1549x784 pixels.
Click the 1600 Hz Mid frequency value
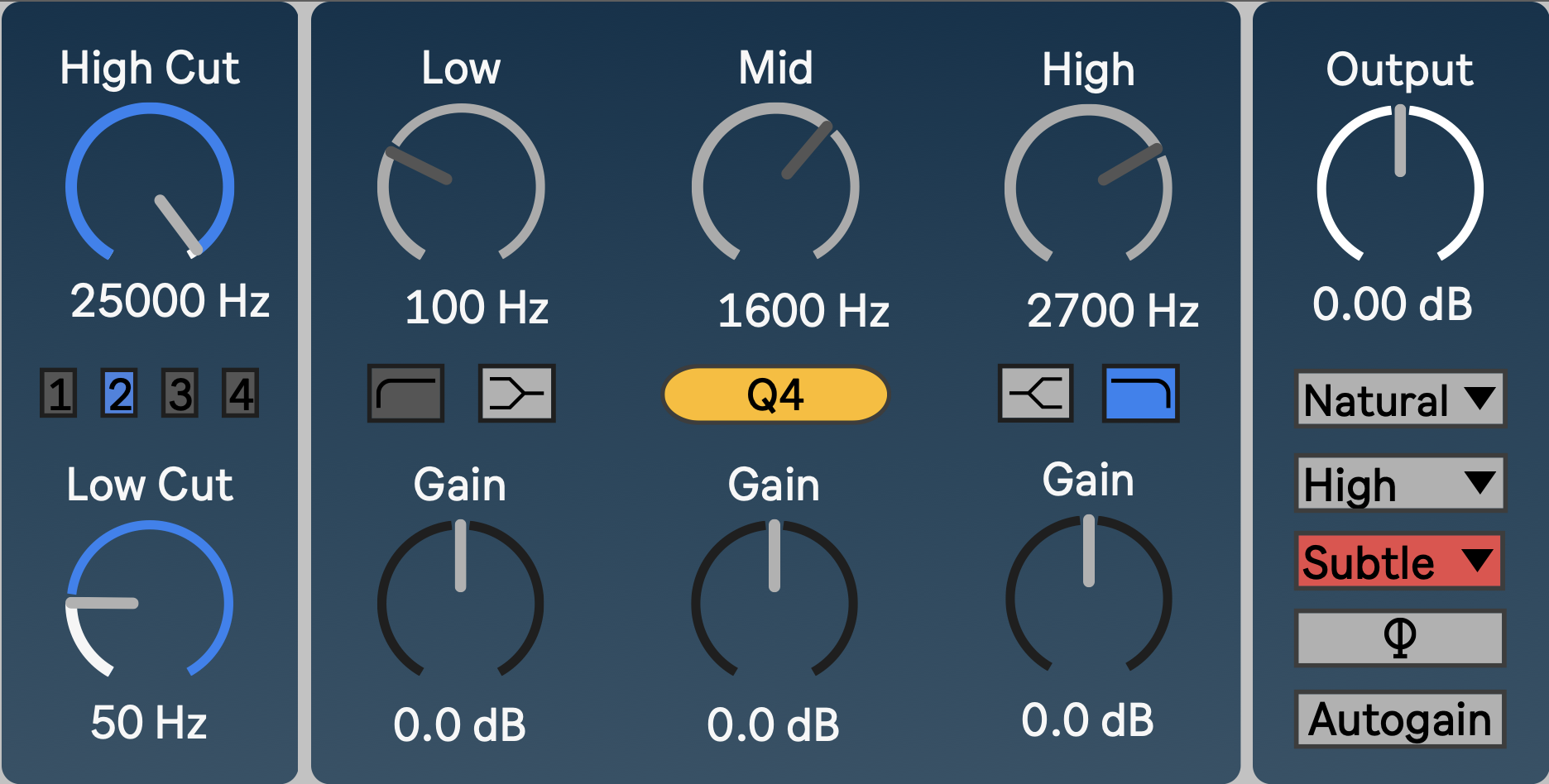pyautogui.click(x=803, y=311)
